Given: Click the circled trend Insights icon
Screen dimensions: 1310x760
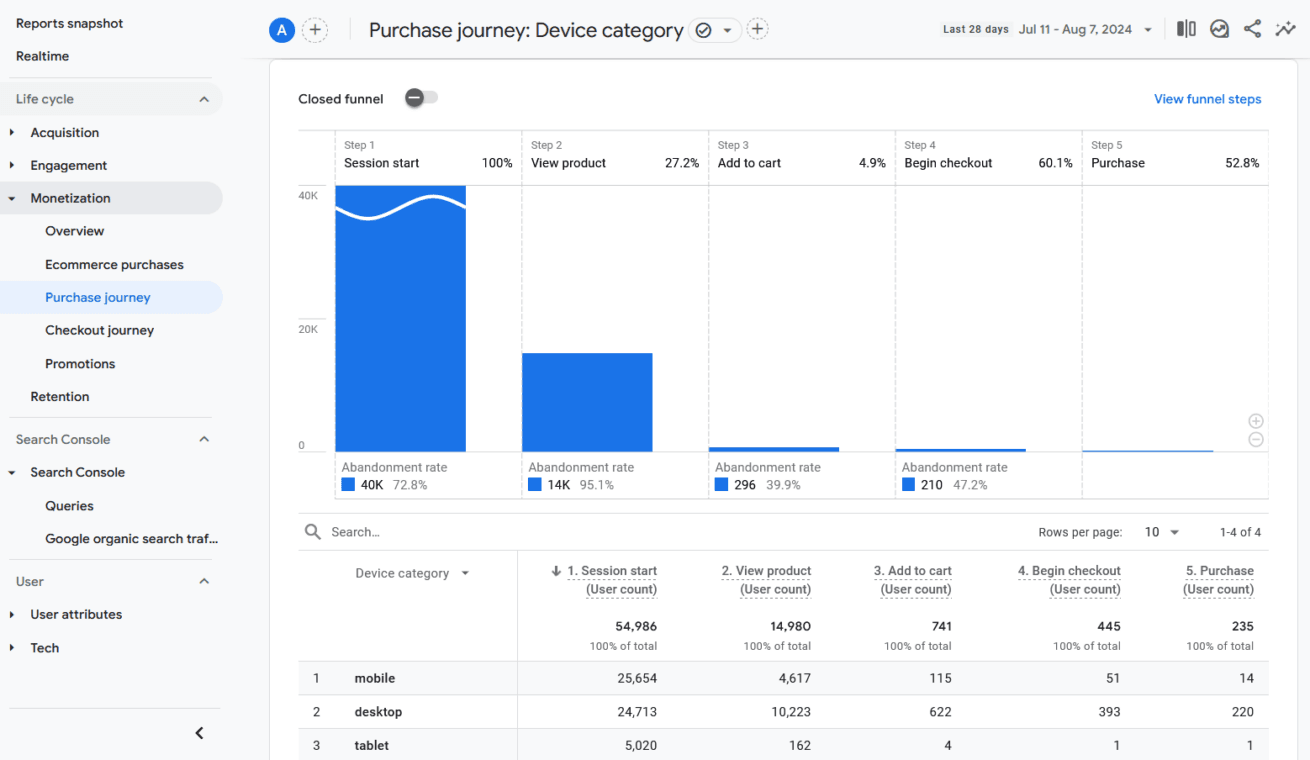Looking at the screenshot, I should (1219, 28).
